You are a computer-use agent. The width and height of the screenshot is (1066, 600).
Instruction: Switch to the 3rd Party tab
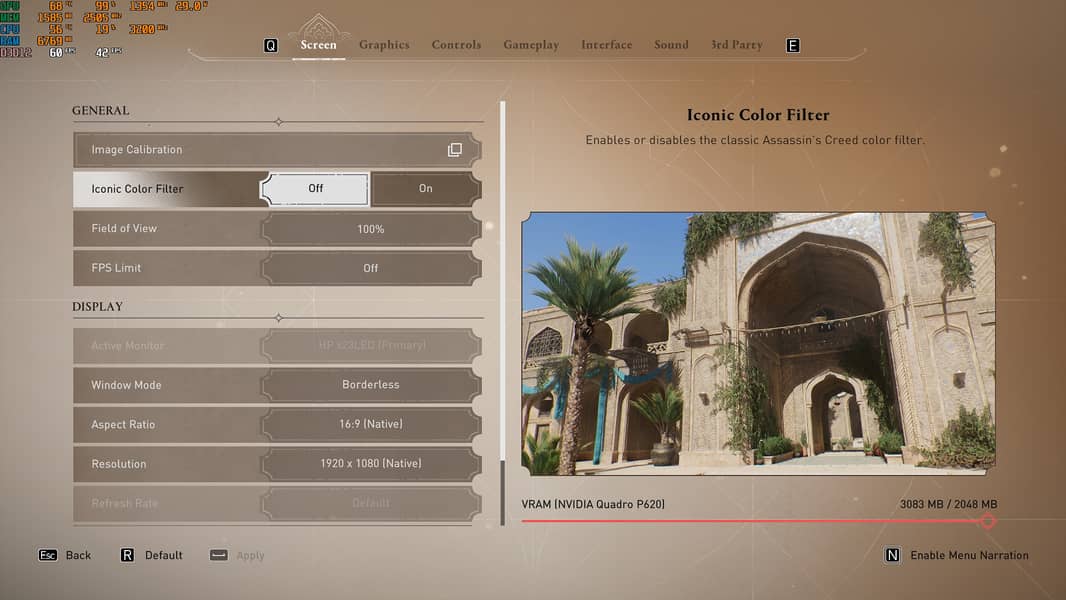pyautogui.click(x=736, y=45)
